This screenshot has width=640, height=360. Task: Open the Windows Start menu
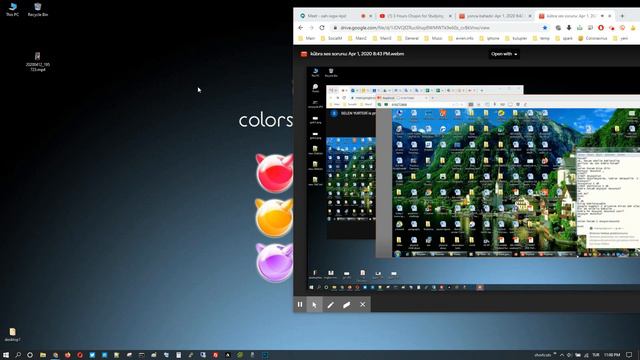point(6,355)
